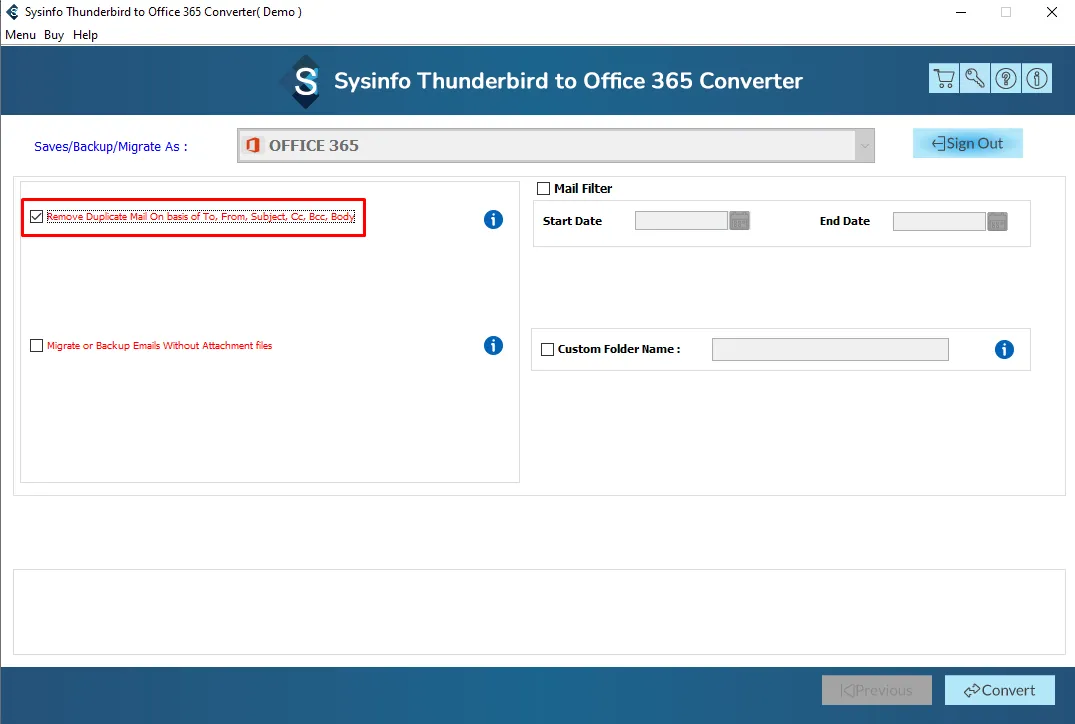
Task: Click the app icon in title bar
Action: pyautogui.click(x=12, y=12)
